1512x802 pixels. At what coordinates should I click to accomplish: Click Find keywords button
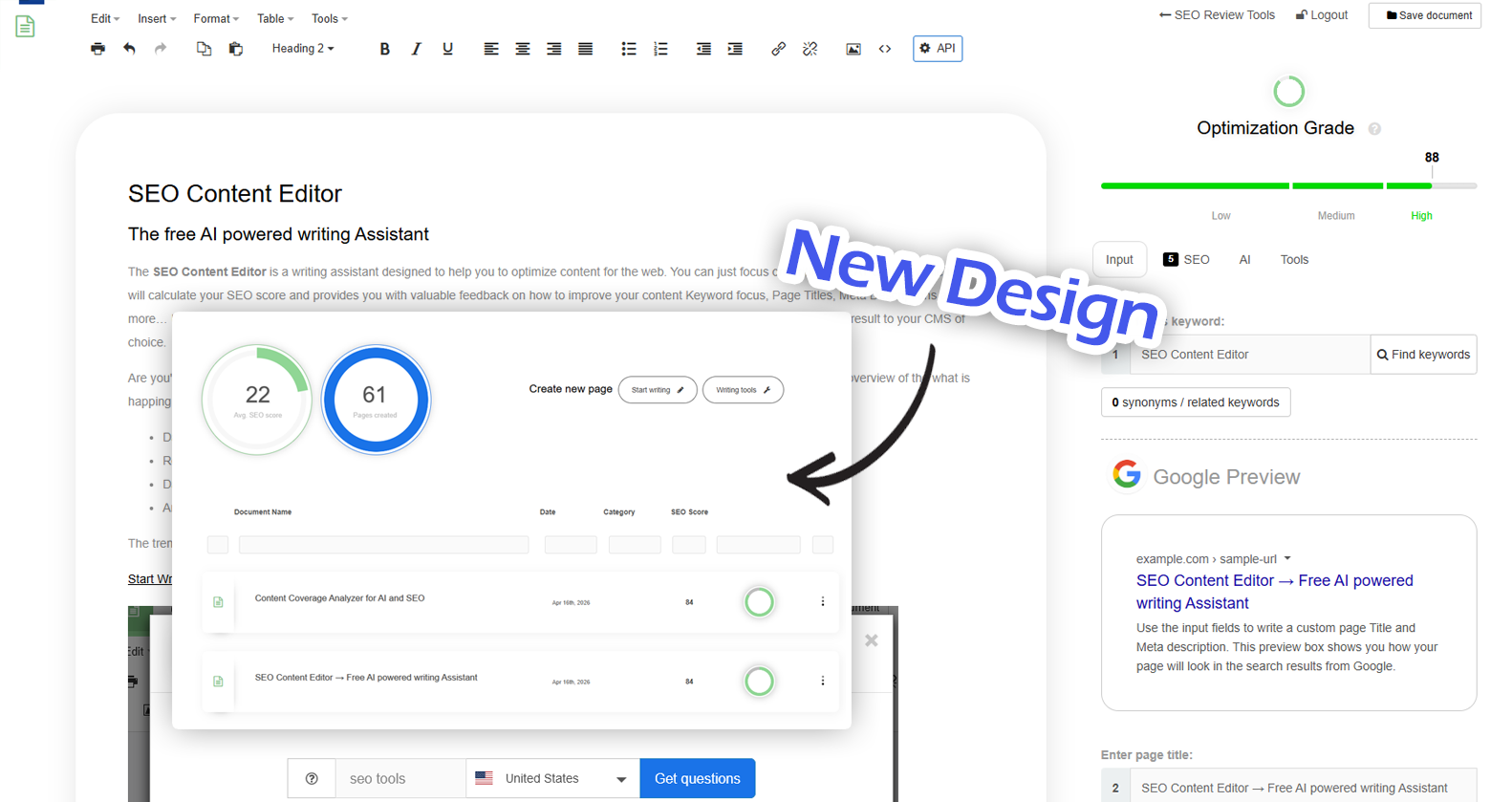coord(1423,355)
